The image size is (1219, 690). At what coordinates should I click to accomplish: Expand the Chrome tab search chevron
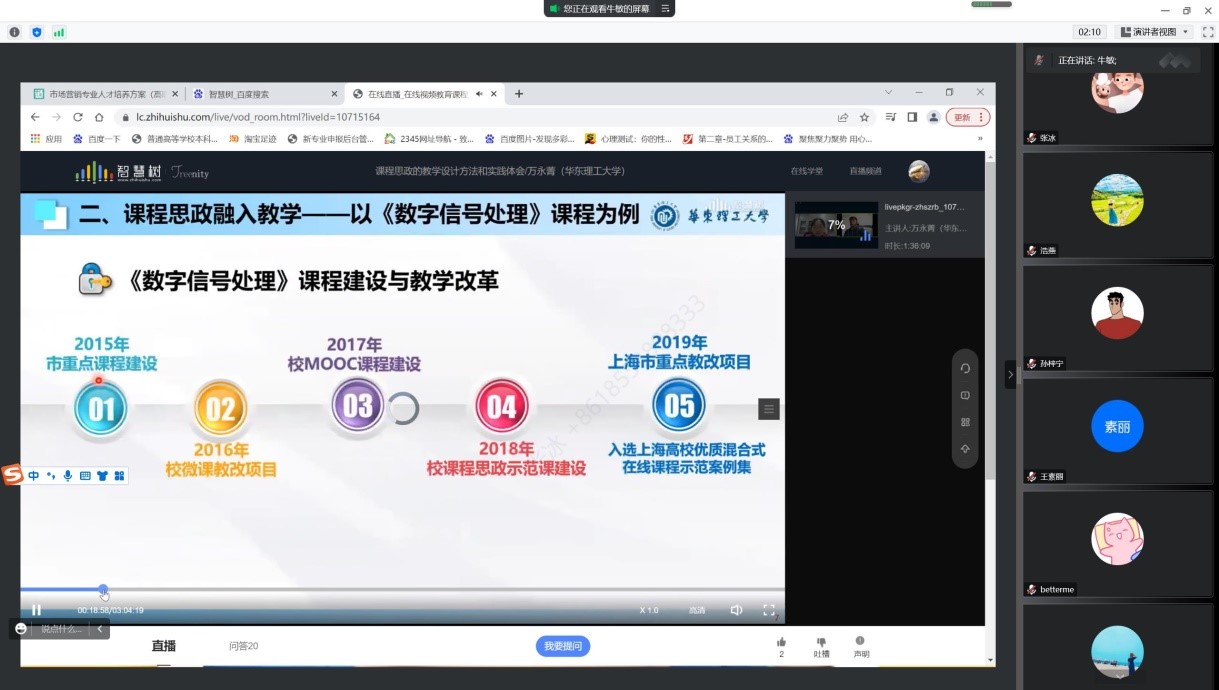(889, 93)
